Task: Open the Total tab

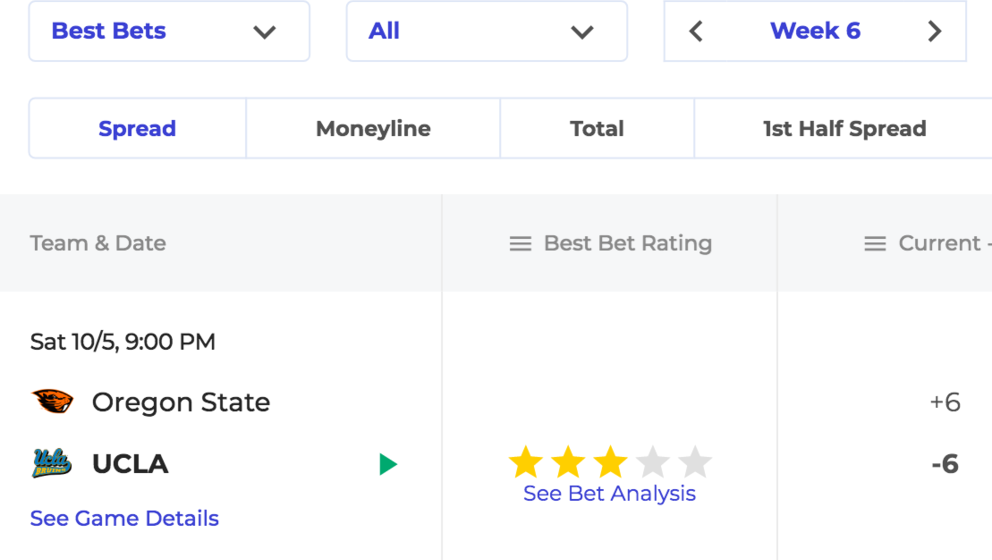Action: [597, 128]
